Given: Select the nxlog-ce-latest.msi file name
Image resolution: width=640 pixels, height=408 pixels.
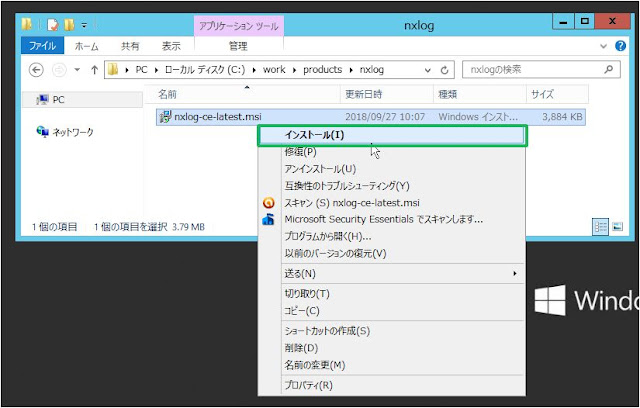Looking at the screenshot, I should [x=218, y=117].
